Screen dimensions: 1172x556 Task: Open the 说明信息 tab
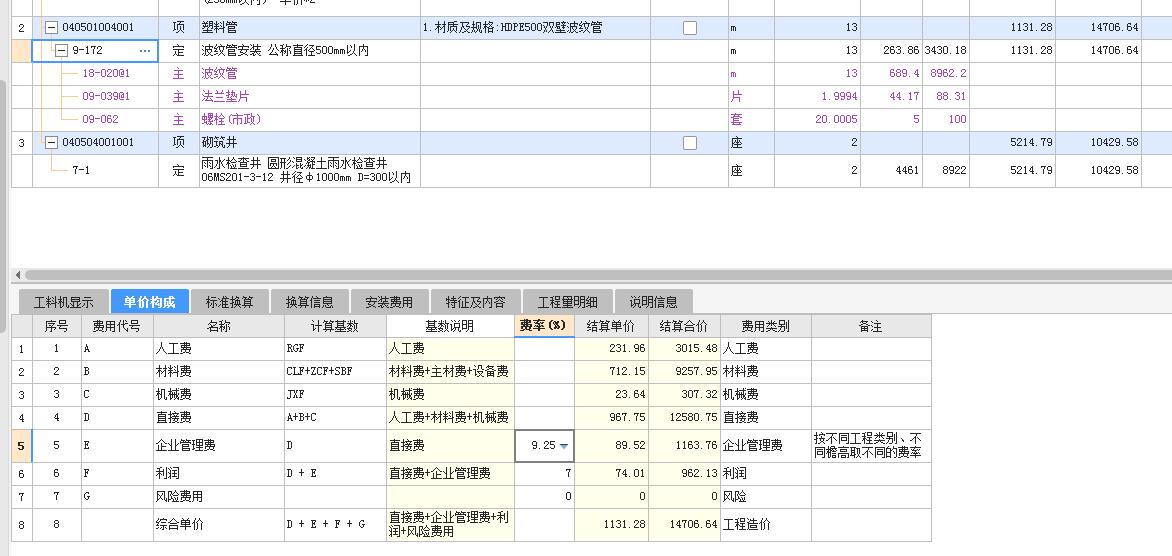(653, 302)
